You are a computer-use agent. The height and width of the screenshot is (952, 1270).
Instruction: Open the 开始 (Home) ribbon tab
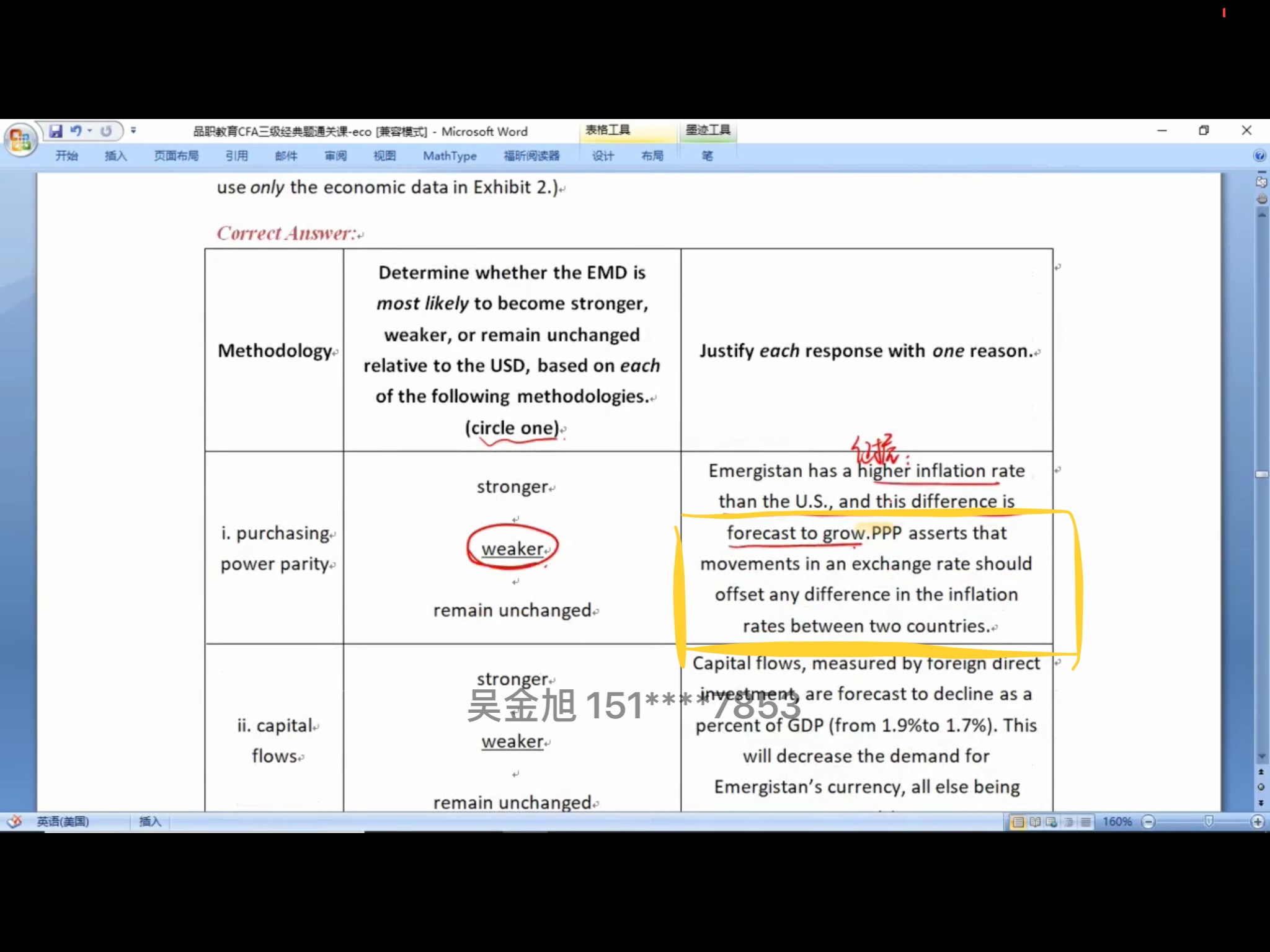(66, 156)
